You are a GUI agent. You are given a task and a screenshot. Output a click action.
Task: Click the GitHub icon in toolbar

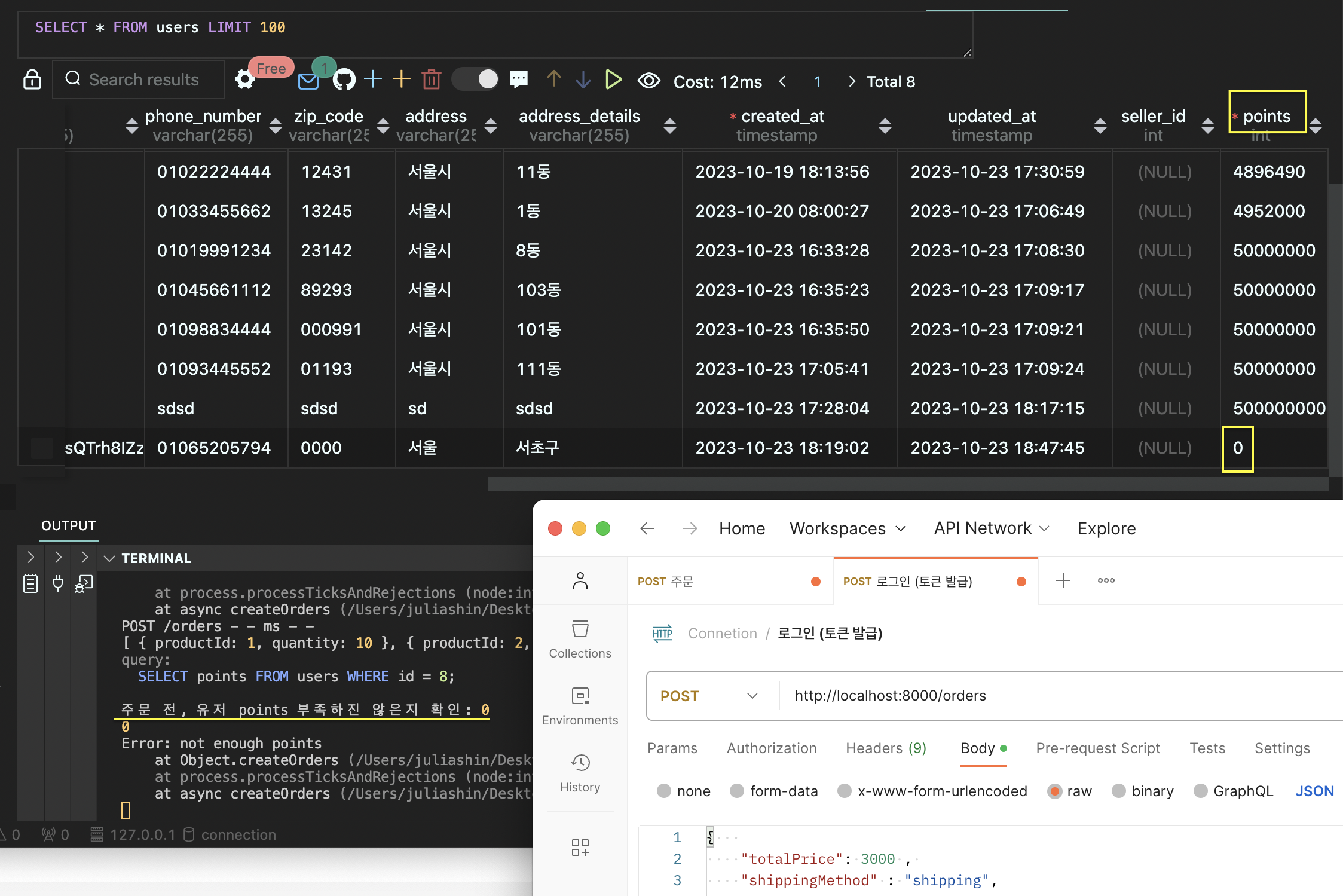pos(344,79)
